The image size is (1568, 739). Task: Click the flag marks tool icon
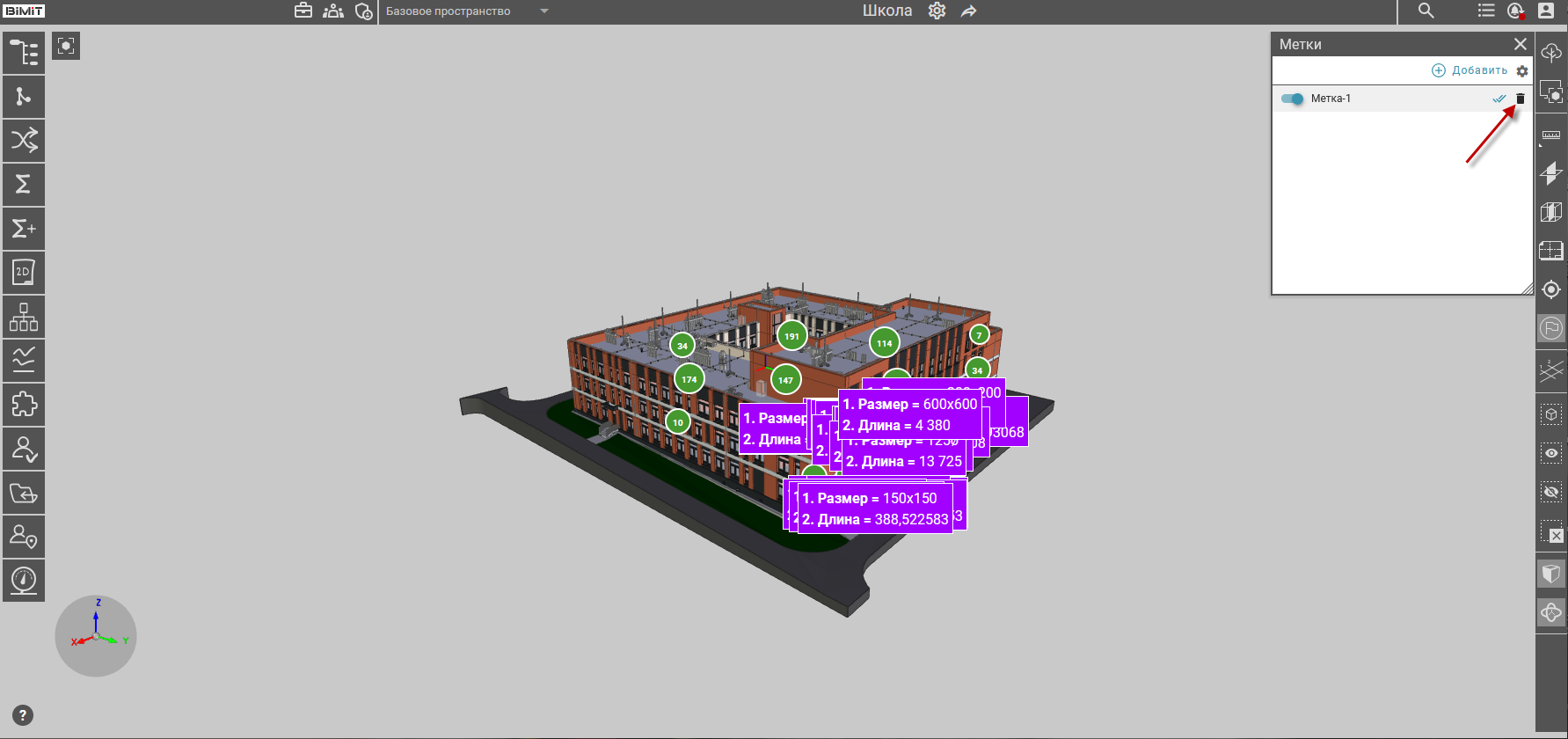click(1551, 329)
